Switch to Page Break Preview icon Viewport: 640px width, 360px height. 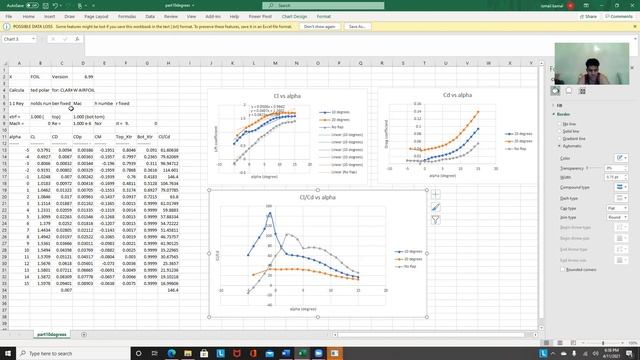[573, 343]
